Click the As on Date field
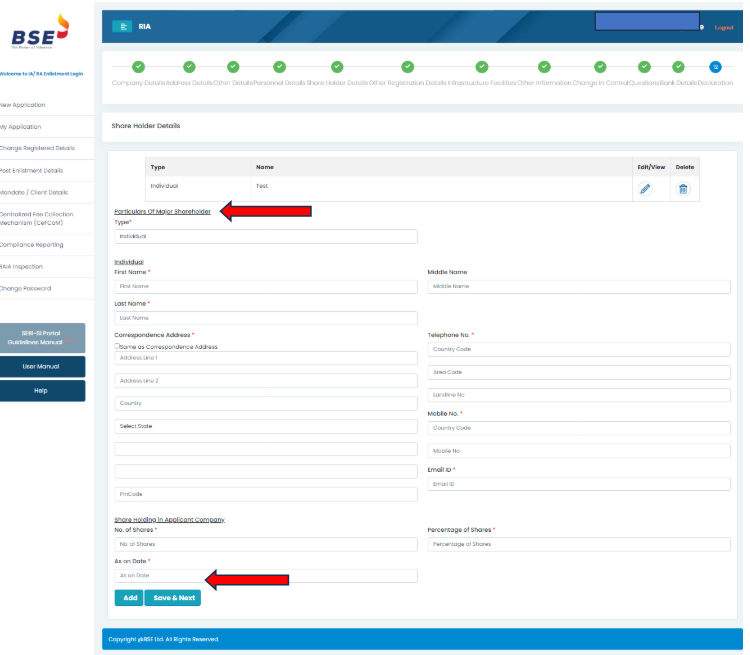 tap(265, 576)
